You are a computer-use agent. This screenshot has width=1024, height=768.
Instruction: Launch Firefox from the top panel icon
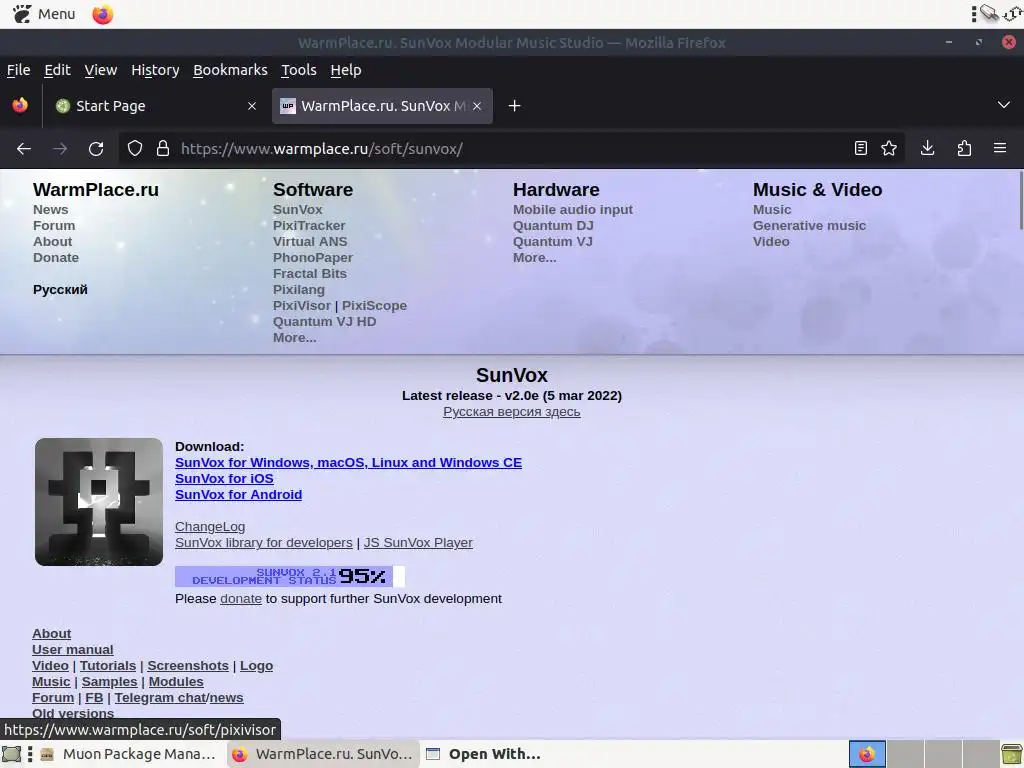click(103, 14)
